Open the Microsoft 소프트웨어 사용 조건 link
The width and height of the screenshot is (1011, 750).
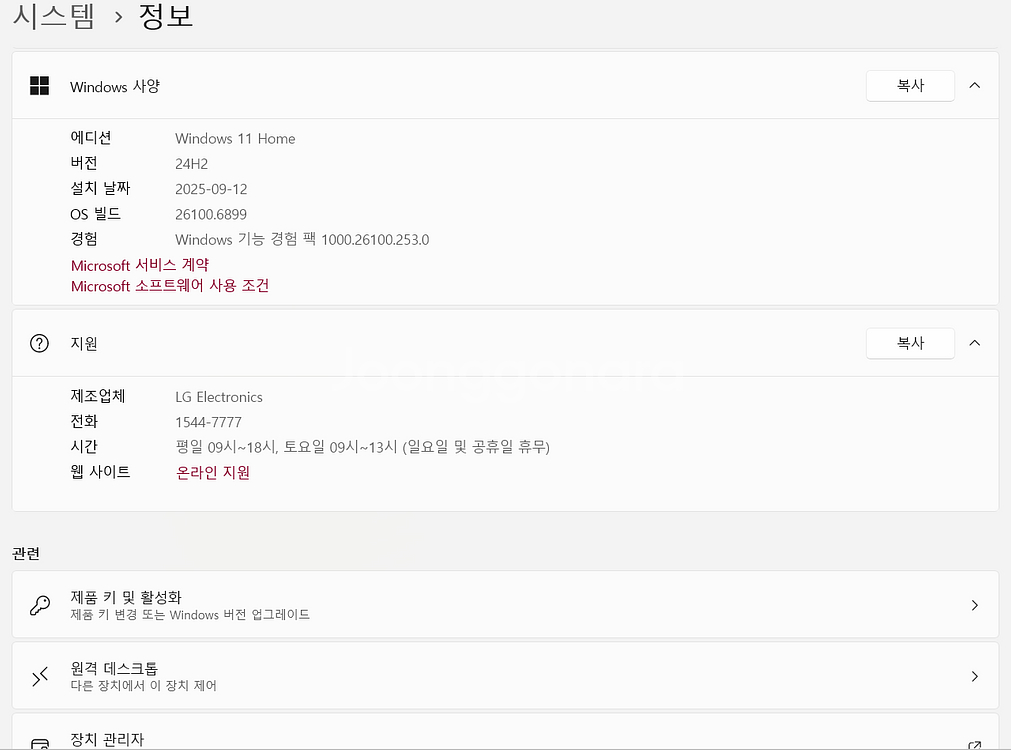click(170, 286)
